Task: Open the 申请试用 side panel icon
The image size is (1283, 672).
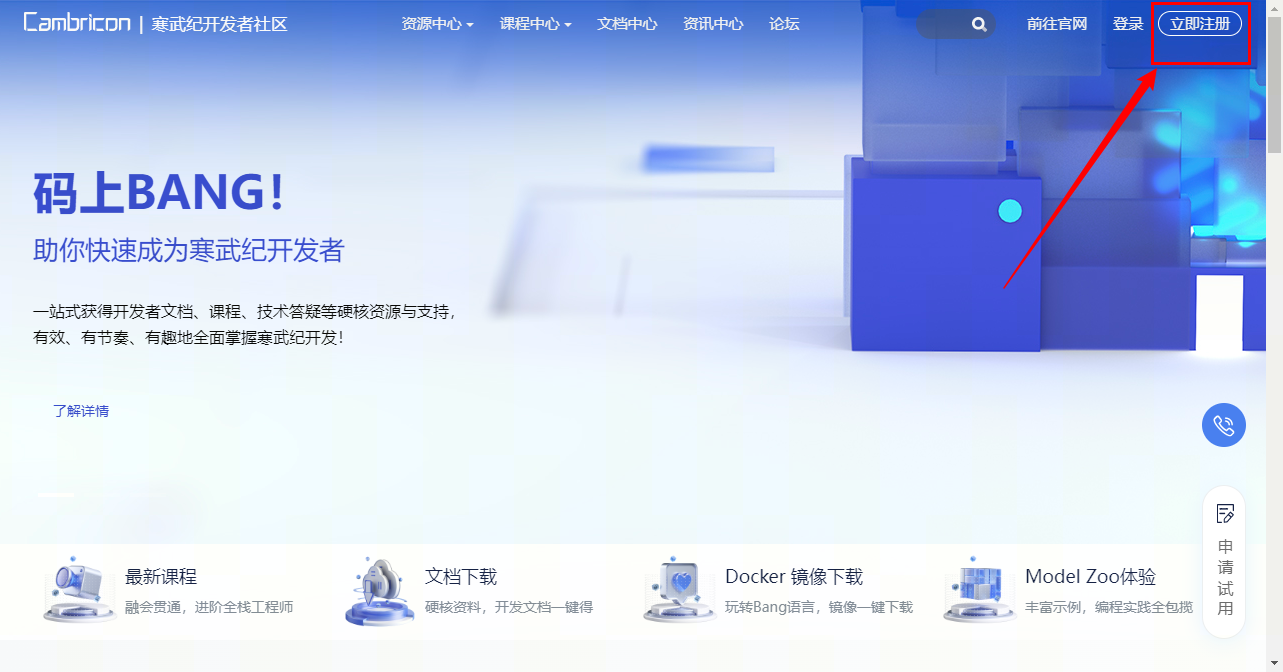Action: tap(1224, 513)
